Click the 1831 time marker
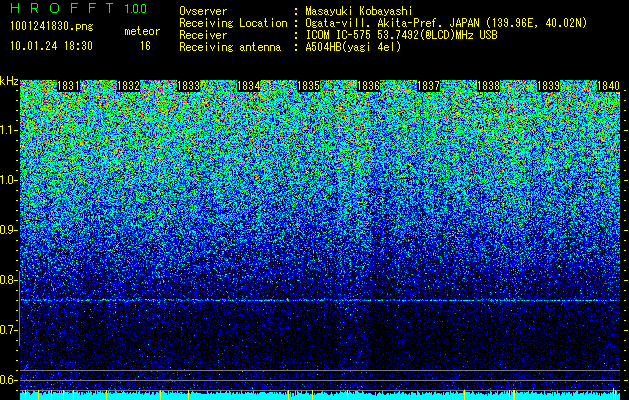Viewport: 629px width, 400px height. 68,86
